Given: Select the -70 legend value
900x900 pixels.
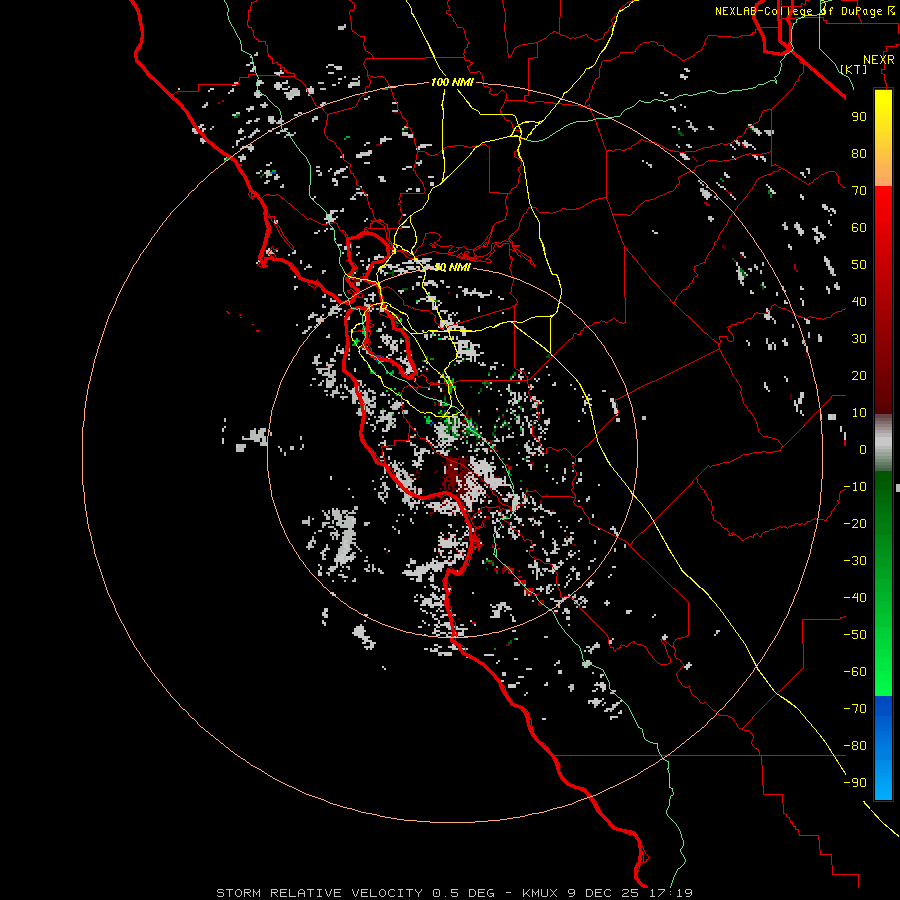Looking at the screenshot, I should [x=855, y=709].
